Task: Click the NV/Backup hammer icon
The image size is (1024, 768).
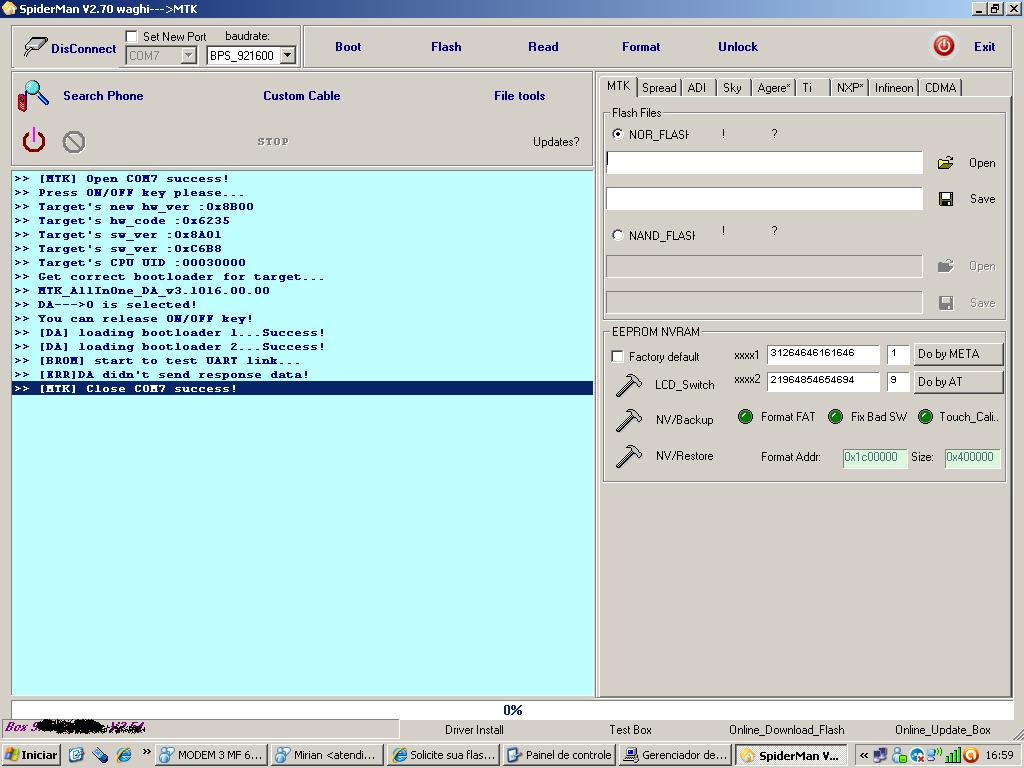Action: coord(628,419)
